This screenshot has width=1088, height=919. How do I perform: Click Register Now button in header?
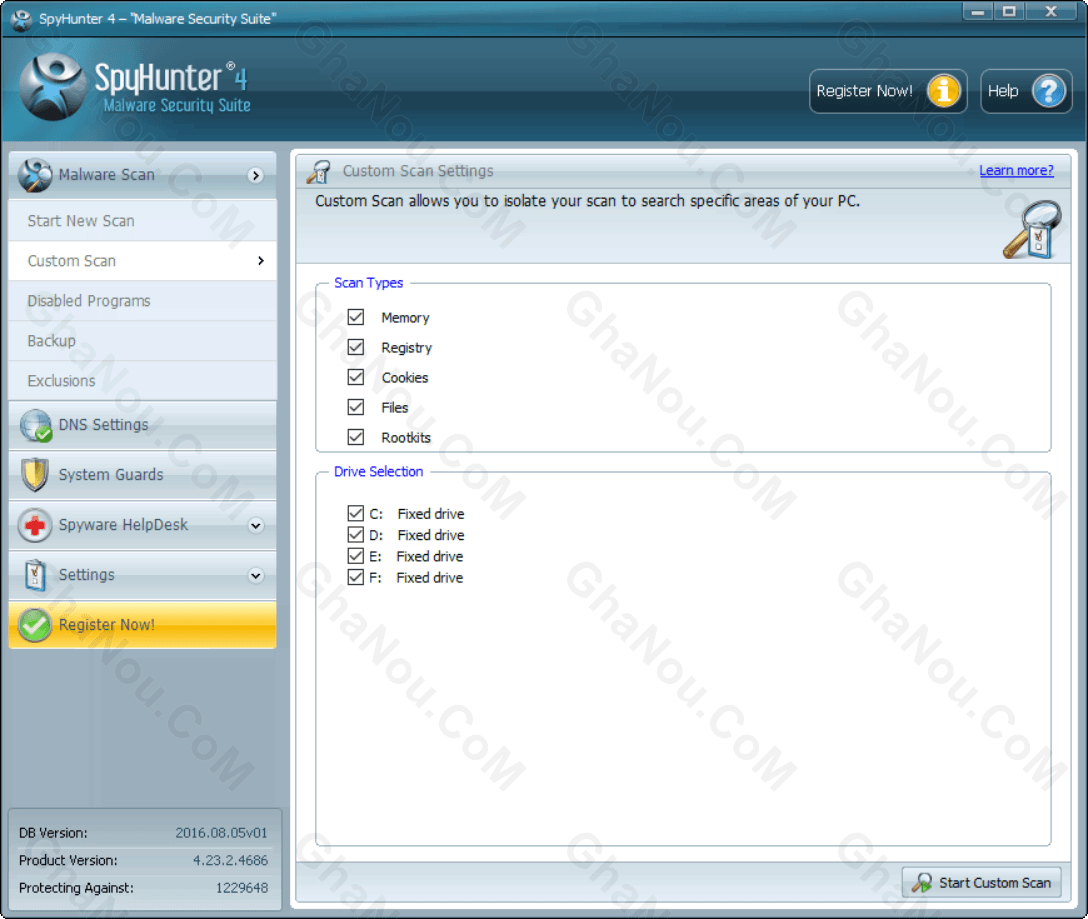pos(888,91)
